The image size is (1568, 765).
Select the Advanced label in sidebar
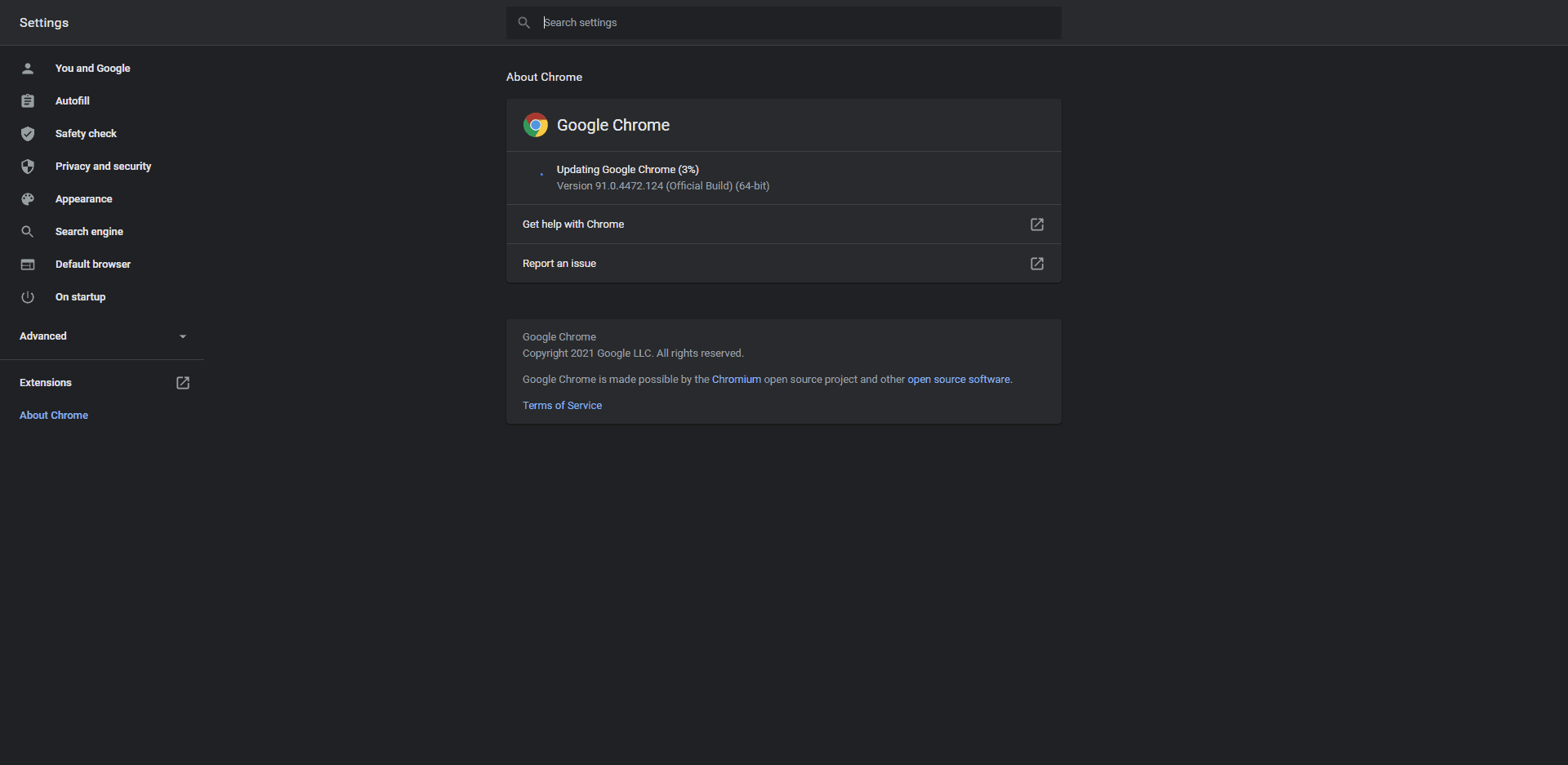point(43,336)
